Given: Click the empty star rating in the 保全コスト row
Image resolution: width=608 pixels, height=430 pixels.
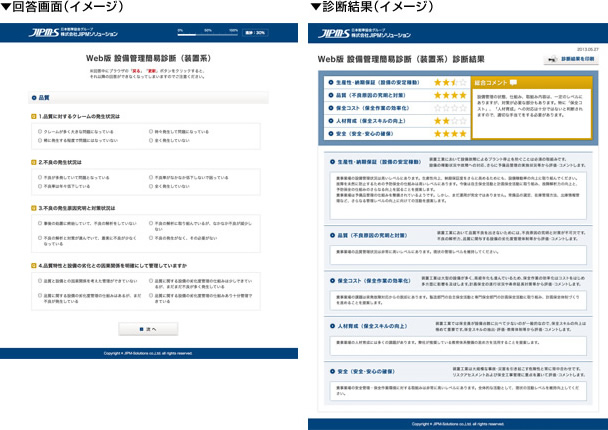Looking at the screenshot, I should click(x=450, y=108).
